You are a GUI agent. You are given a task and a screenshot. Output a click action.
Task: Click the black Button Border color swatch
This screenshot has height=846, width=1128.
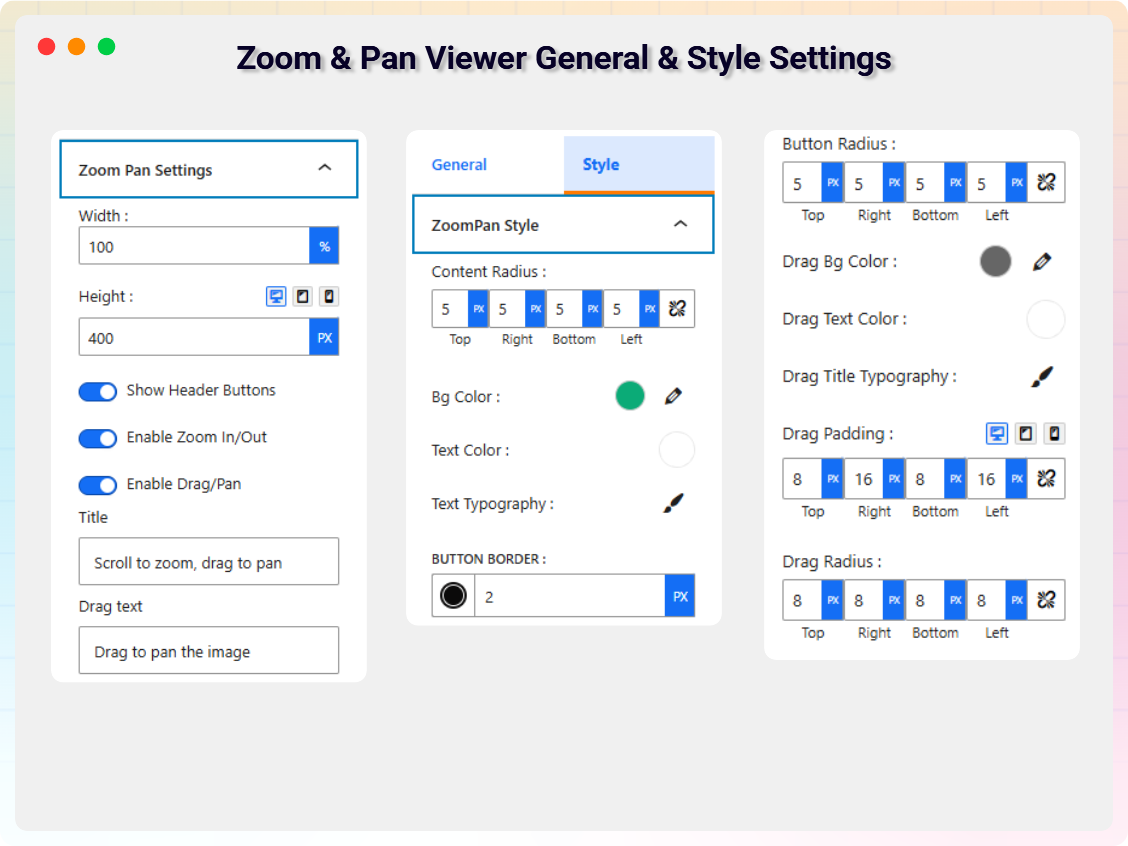point(453,596)
